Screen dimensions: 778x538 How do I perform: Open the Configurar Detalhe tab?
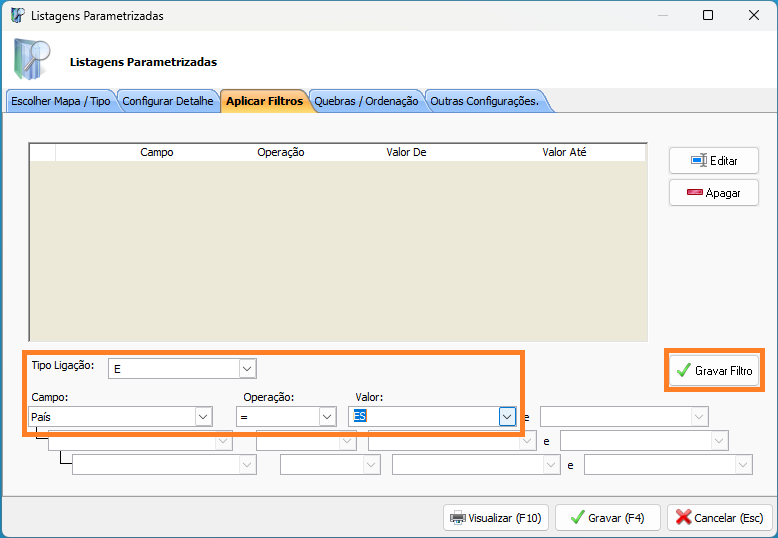167,102
